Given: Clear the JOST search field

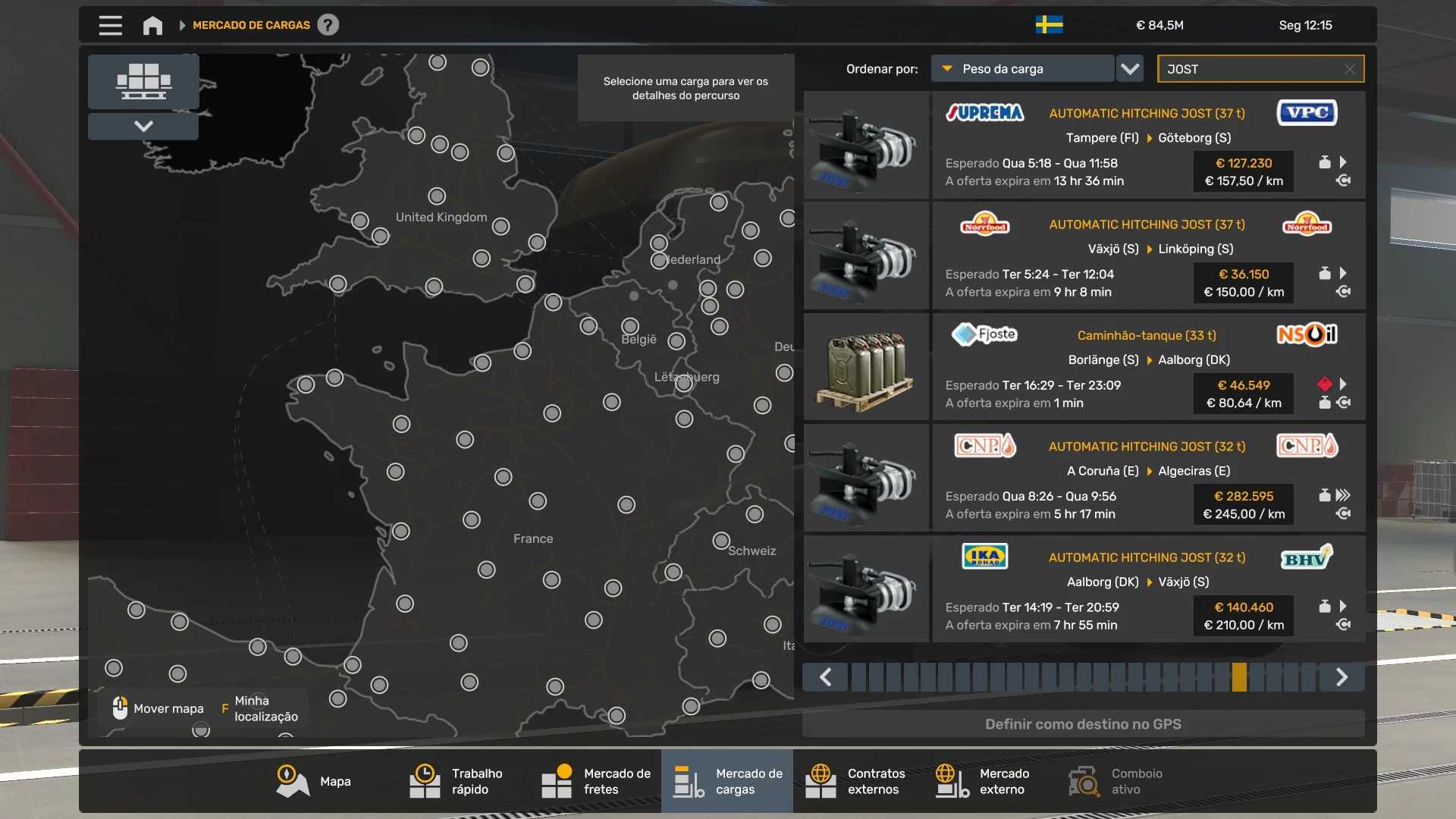Looking at the screenshot, I should click(1350, 69).
